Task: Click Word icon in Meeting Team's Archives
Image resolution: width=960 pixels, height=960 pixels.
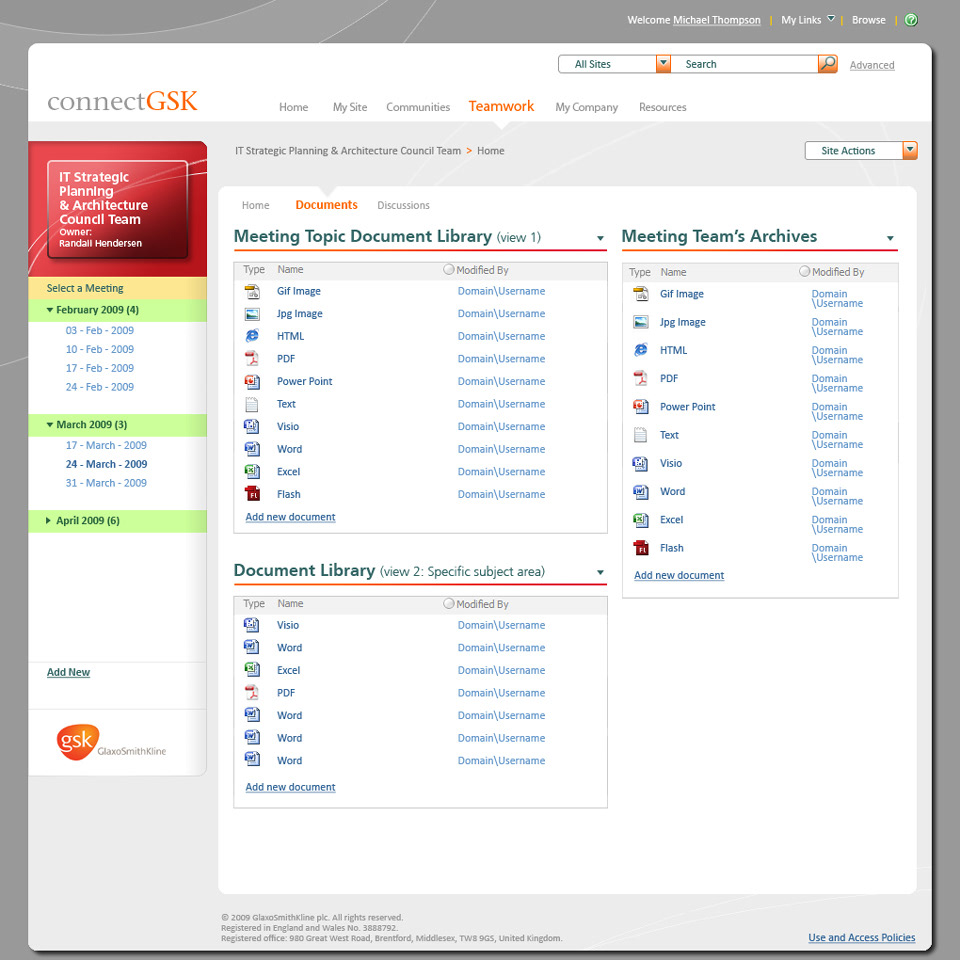Action: click(x=640, y=492)
